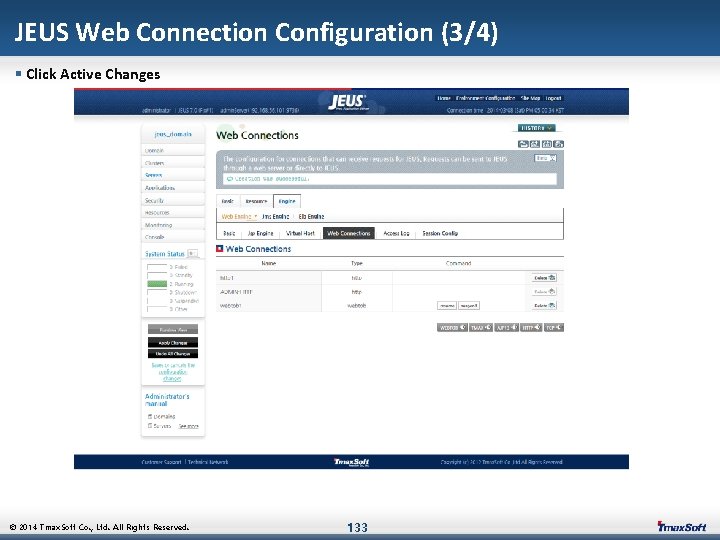Screen dimensions: 720x540
Task: Click the ADMIN-HTTP connection name
Action: 236,292
